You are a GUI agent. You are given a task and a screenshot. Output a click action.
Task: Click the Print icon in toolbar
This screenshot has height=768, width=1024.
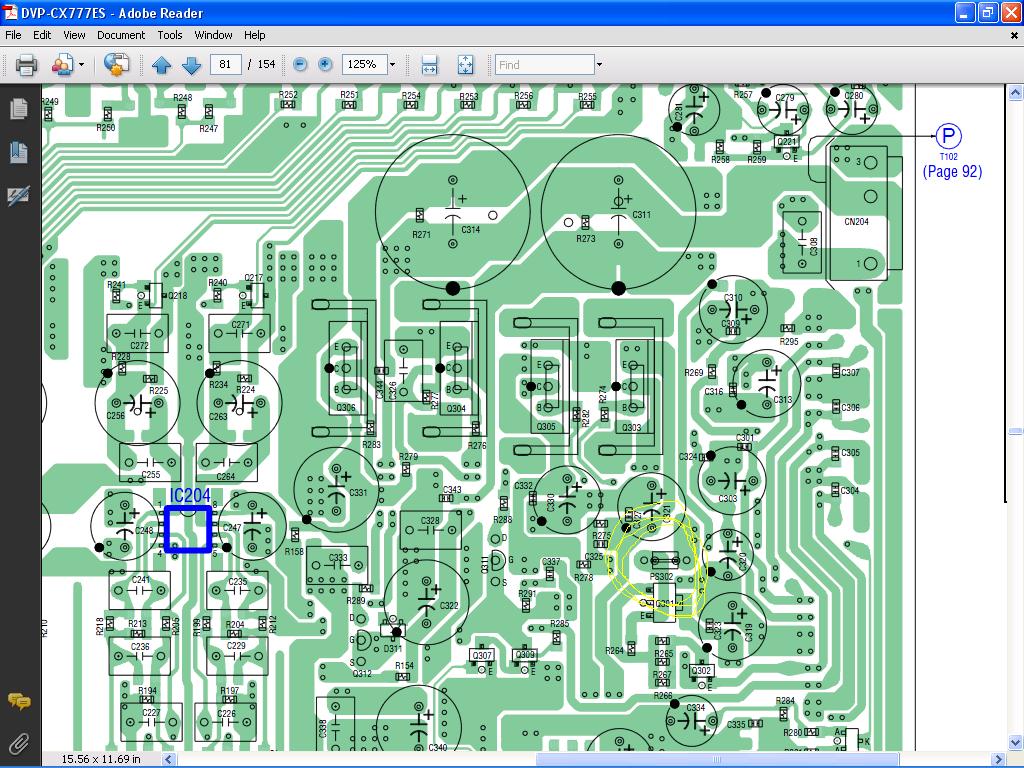26,65
